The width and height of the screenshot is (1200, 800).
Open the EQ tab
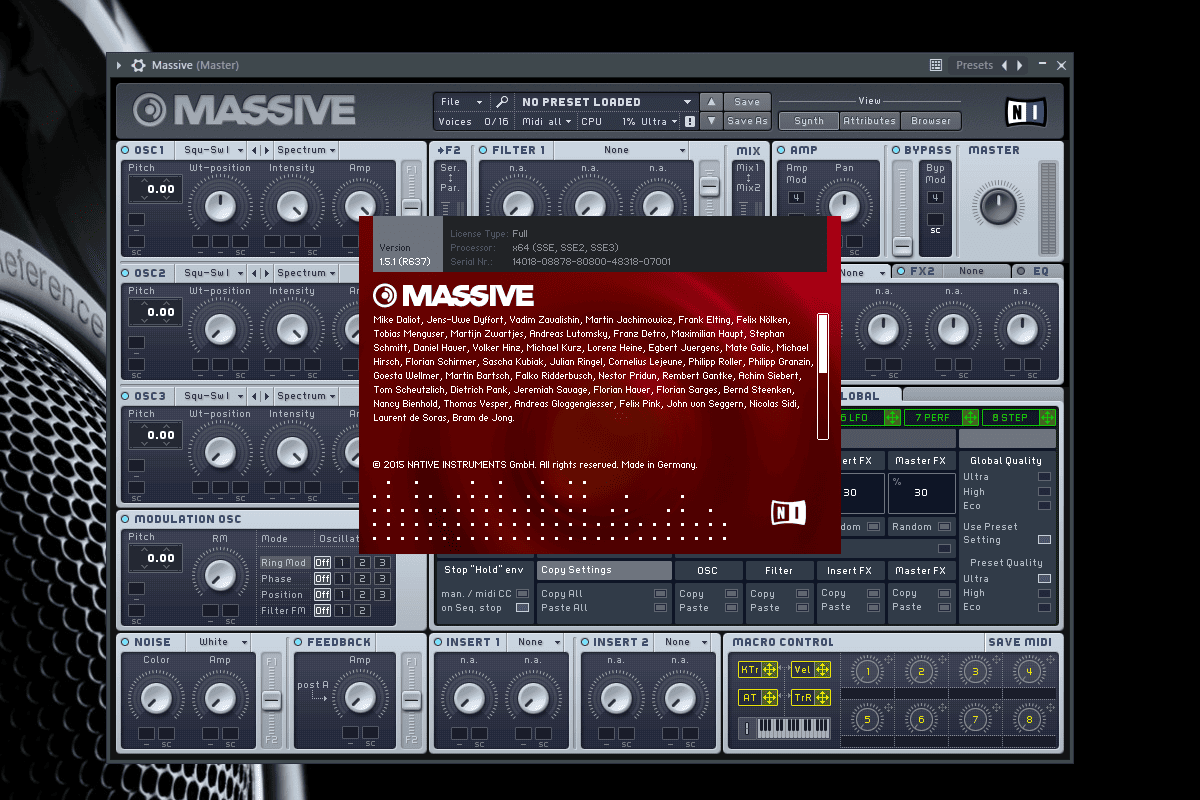coord(1036,271)
